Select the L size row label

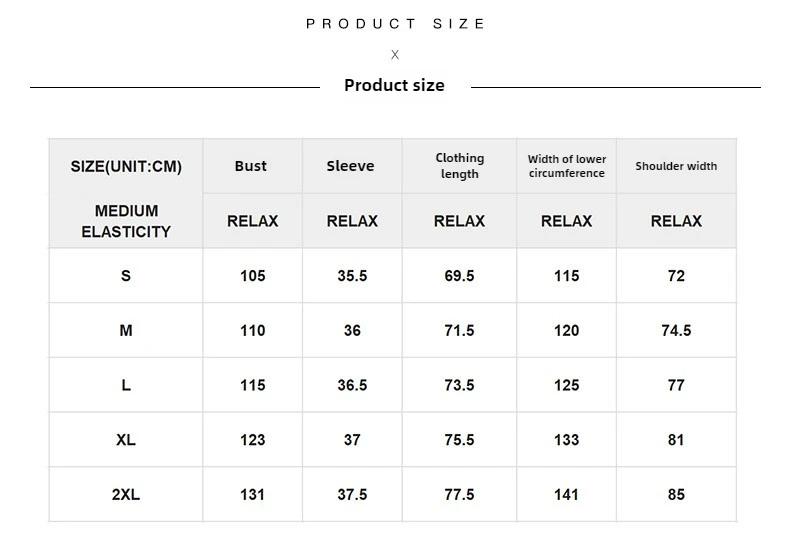click(126, 385)
